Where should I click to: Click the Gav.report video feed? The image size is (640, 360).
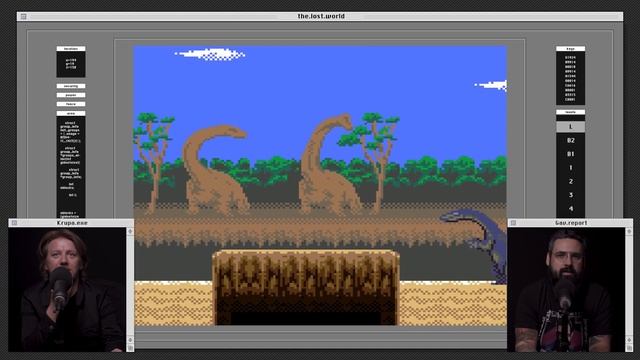(x=567, y=289)
